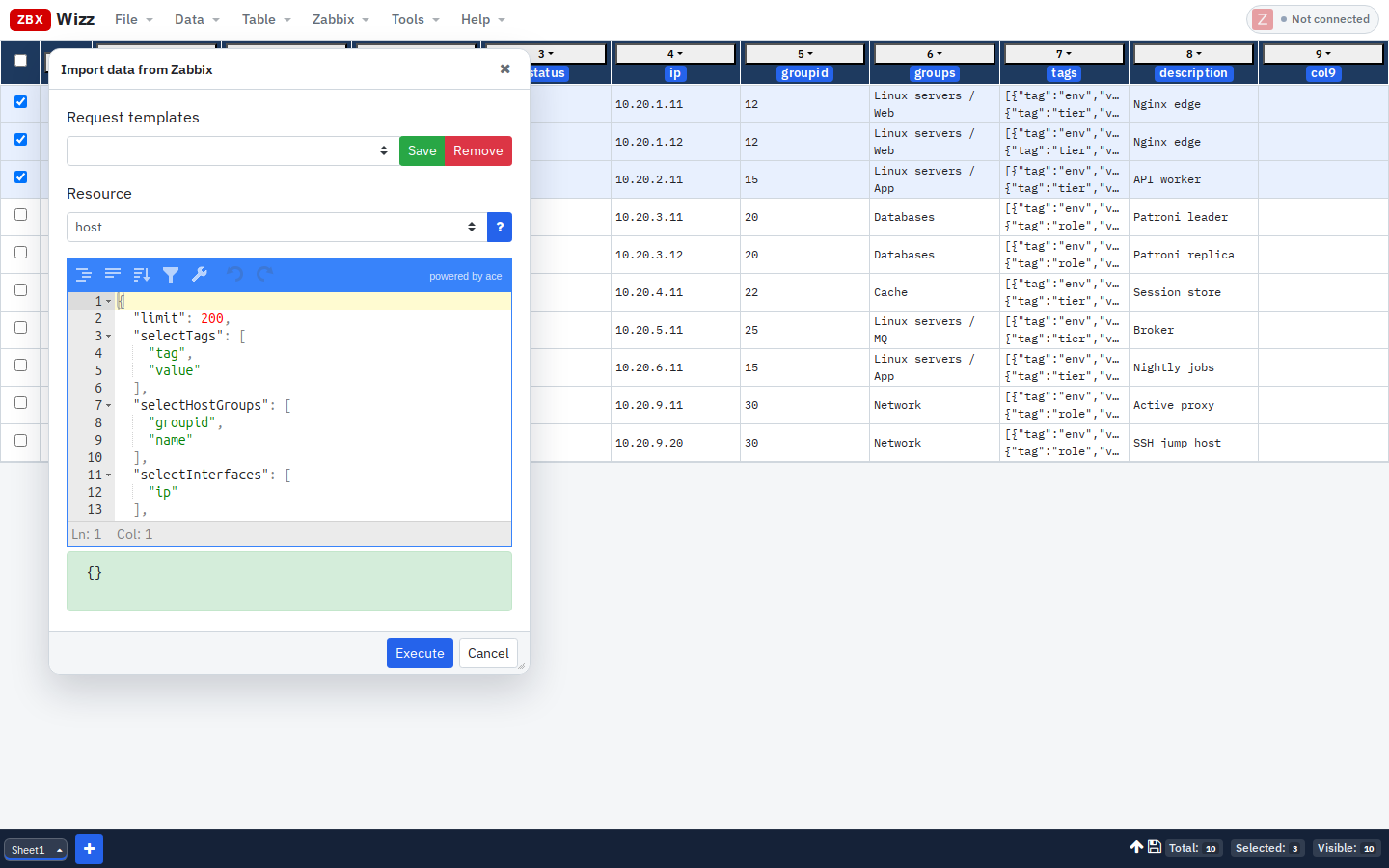Check the Nightly jobs row checkbox
1389x868 pixels.
(20, 365)
